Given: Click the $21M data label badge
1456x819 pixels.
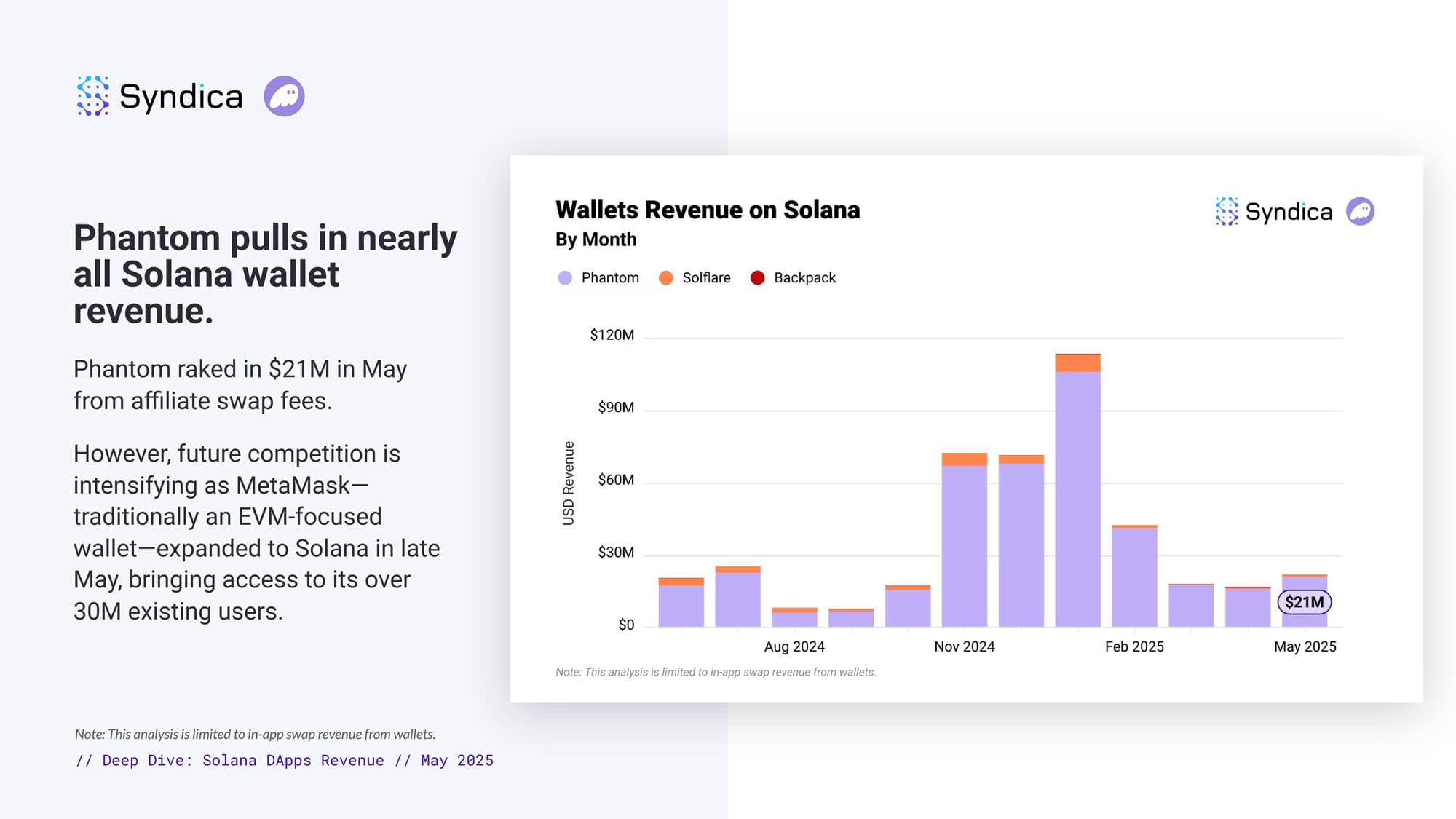Looking at the screenshot, I should [1304, 602].
